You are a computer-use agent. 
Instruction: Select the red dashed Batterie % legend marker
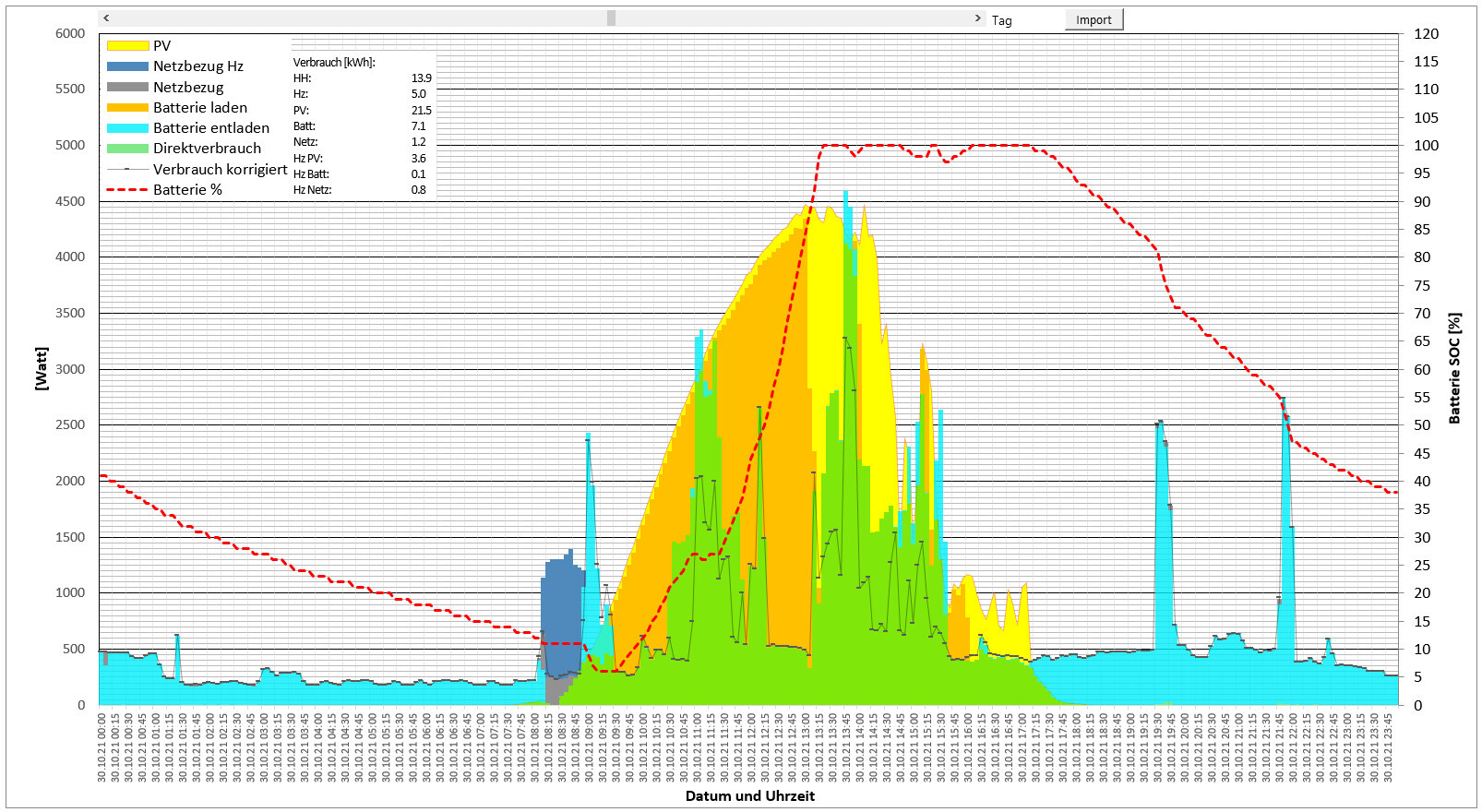[127, 190]
